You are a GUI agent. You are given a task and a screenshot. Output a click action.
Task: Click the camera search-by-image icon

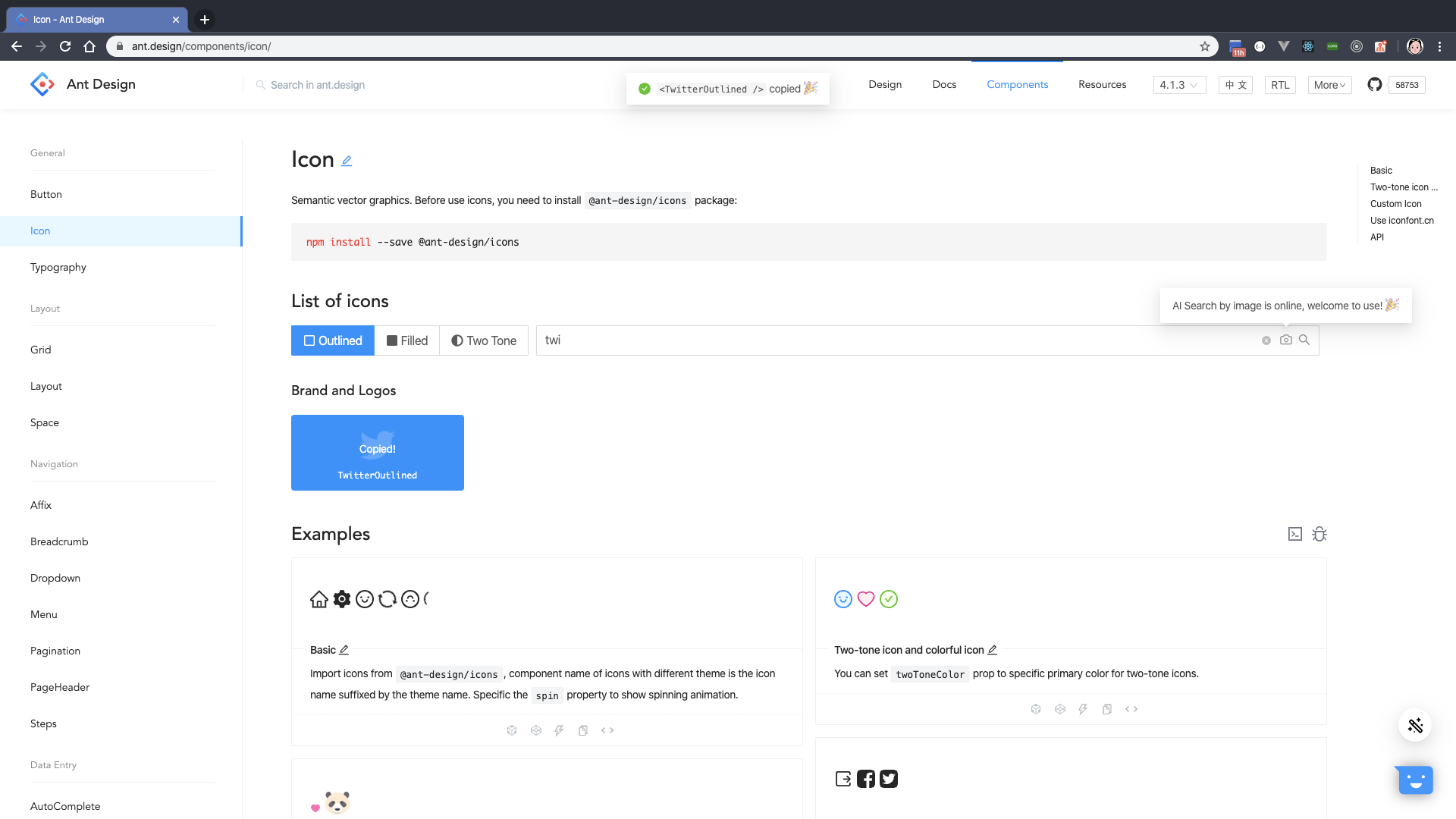[1285, 340]
